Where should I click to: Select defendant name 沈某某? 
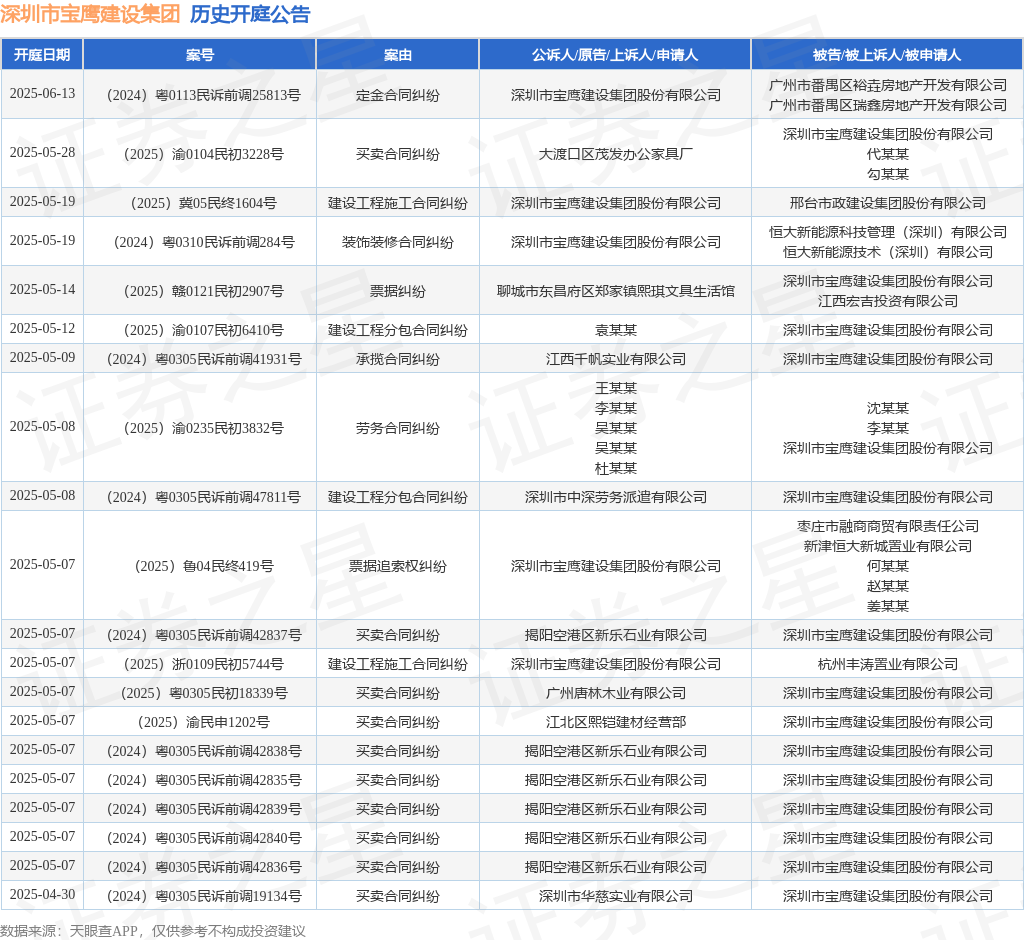888,408
